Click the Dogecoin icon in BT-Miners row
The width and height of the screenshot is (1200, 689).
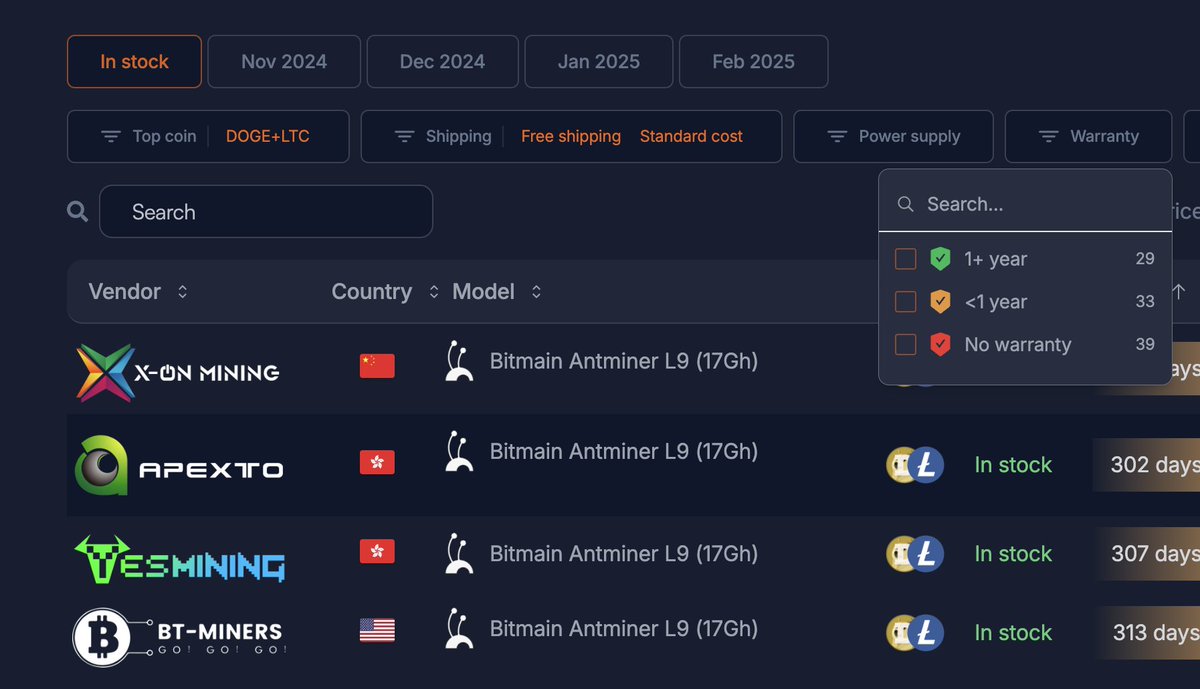pyautogui.click(x=901, y=633)
